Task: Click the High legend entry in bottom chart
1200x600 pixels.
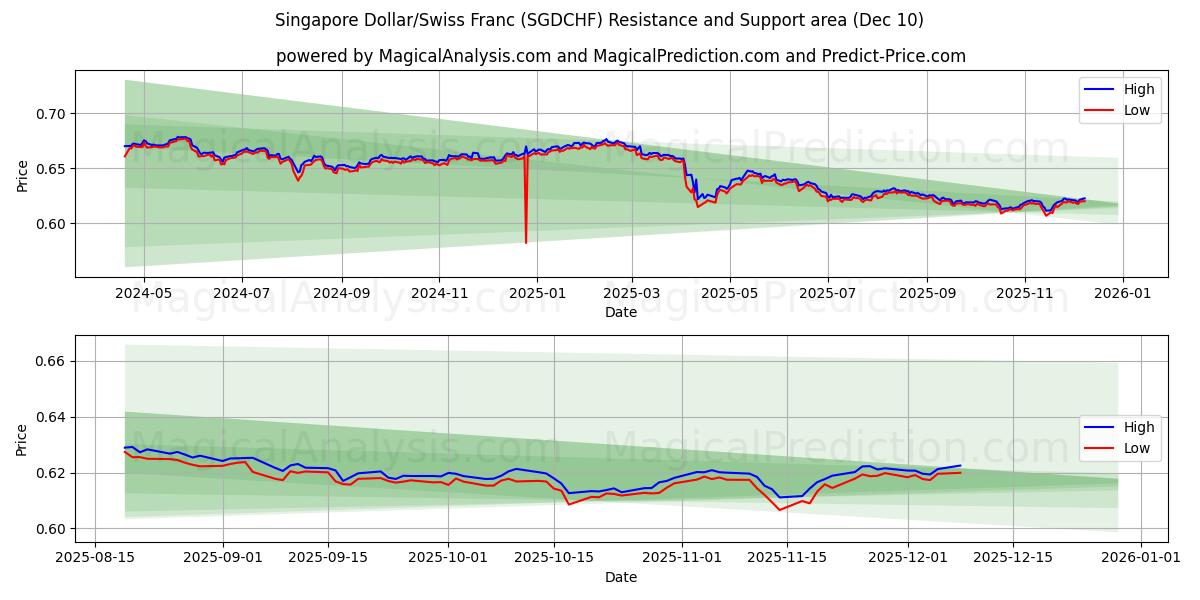Action: click(1137, 426)
